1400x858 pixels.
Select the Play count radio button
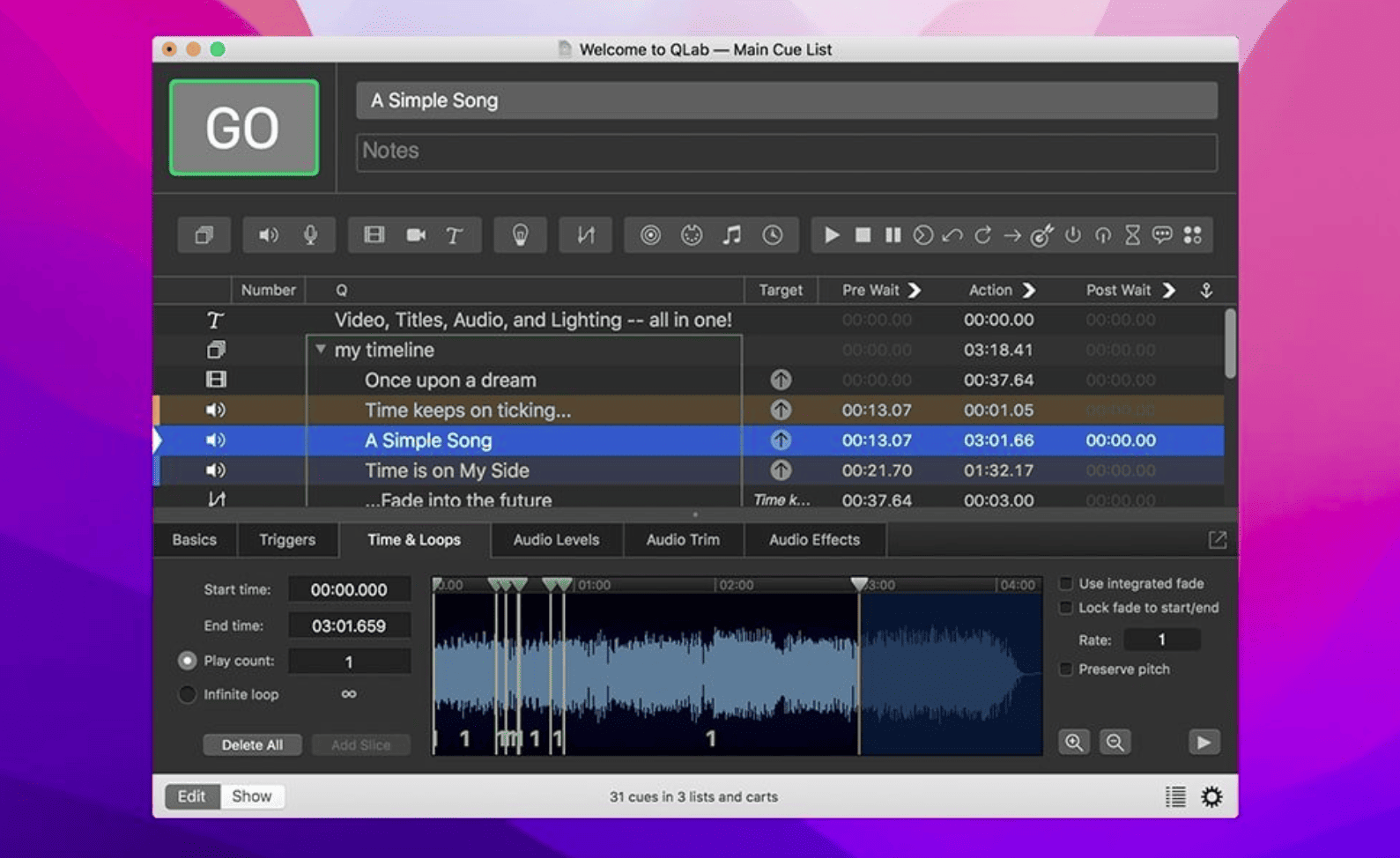pyautogui.click(x=187, y=661)
